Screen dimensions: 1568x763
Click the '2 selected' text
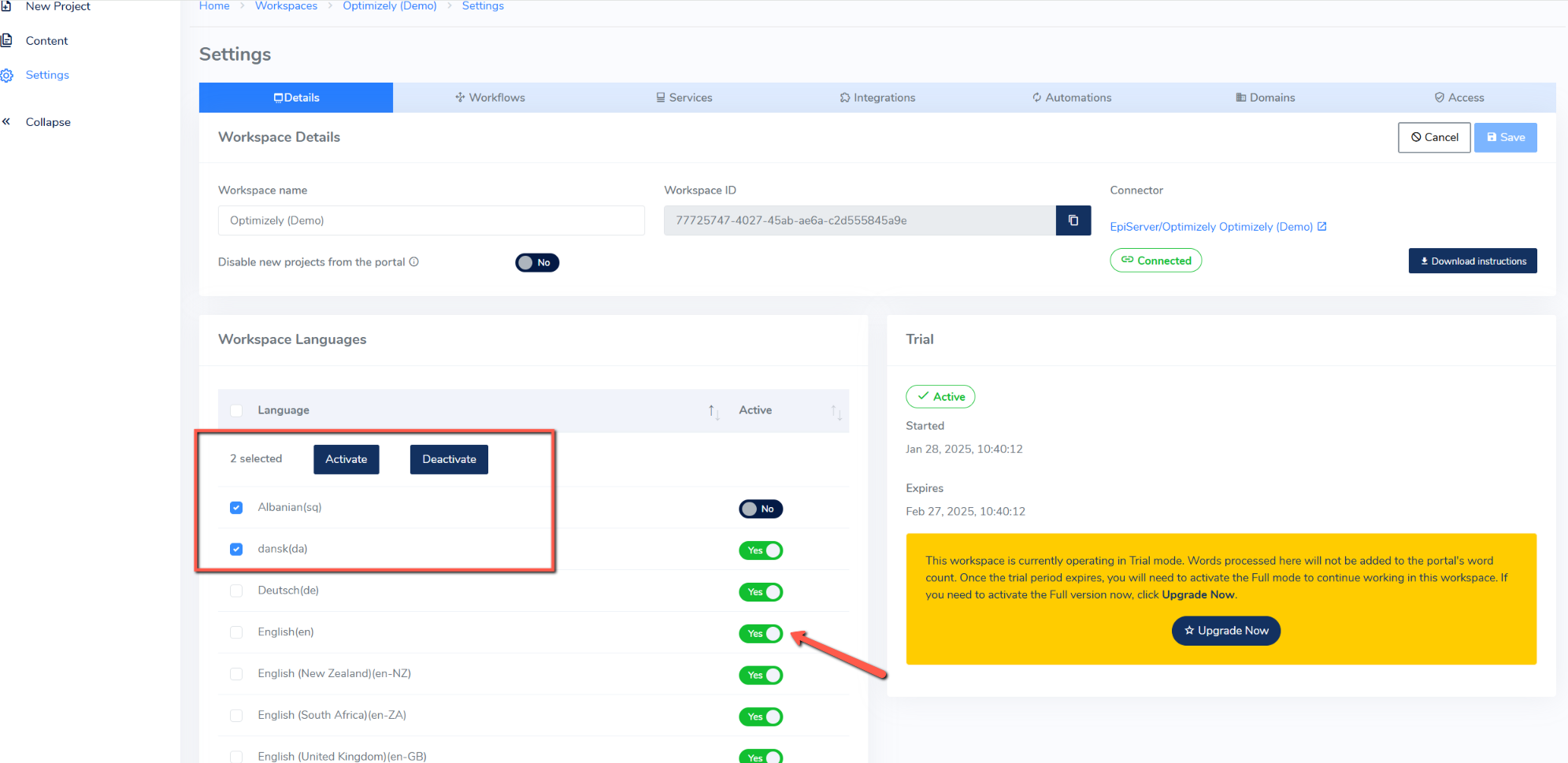coord(256,459)
